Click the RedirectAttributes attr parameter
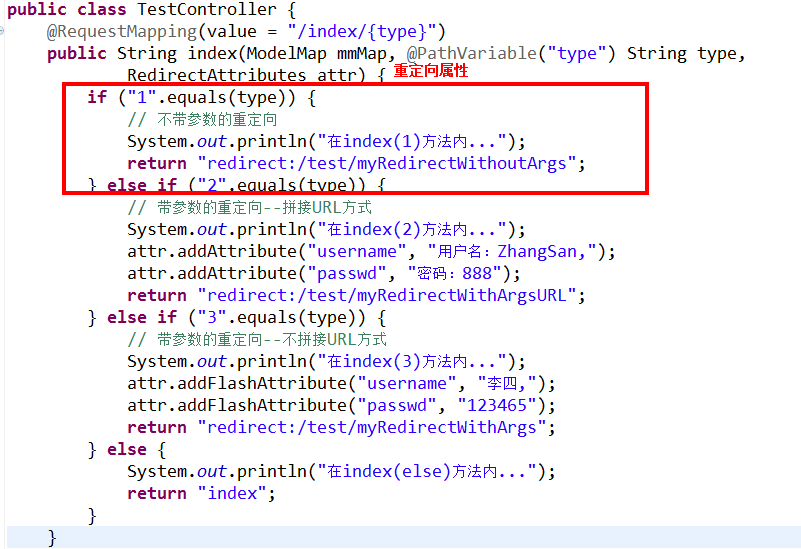 [242, 75]
